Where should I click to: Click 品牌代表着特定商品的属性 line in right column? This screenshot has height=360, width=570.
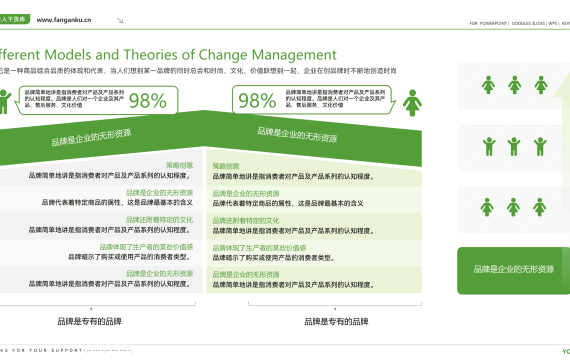[x=288, y=203]
